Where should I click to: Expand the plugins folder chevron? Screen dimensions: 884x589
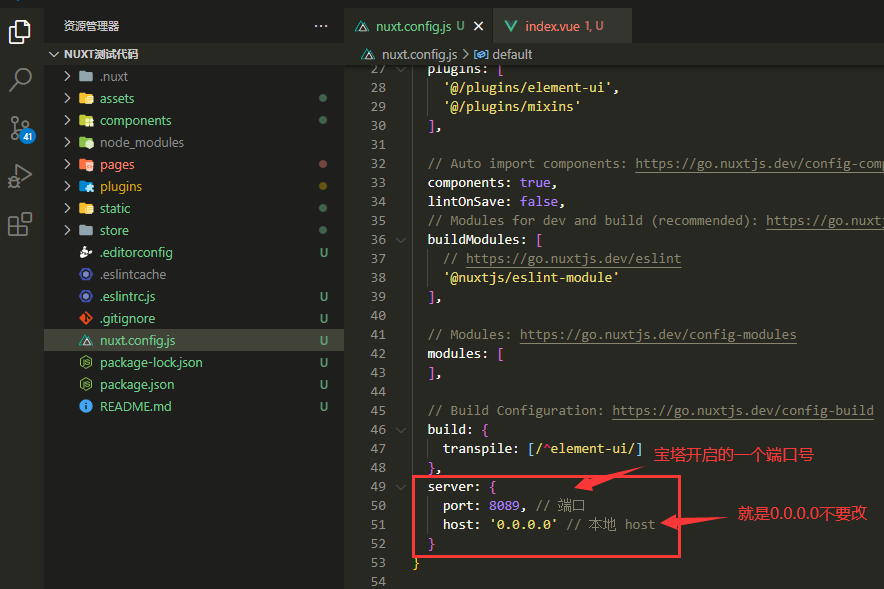68,186
